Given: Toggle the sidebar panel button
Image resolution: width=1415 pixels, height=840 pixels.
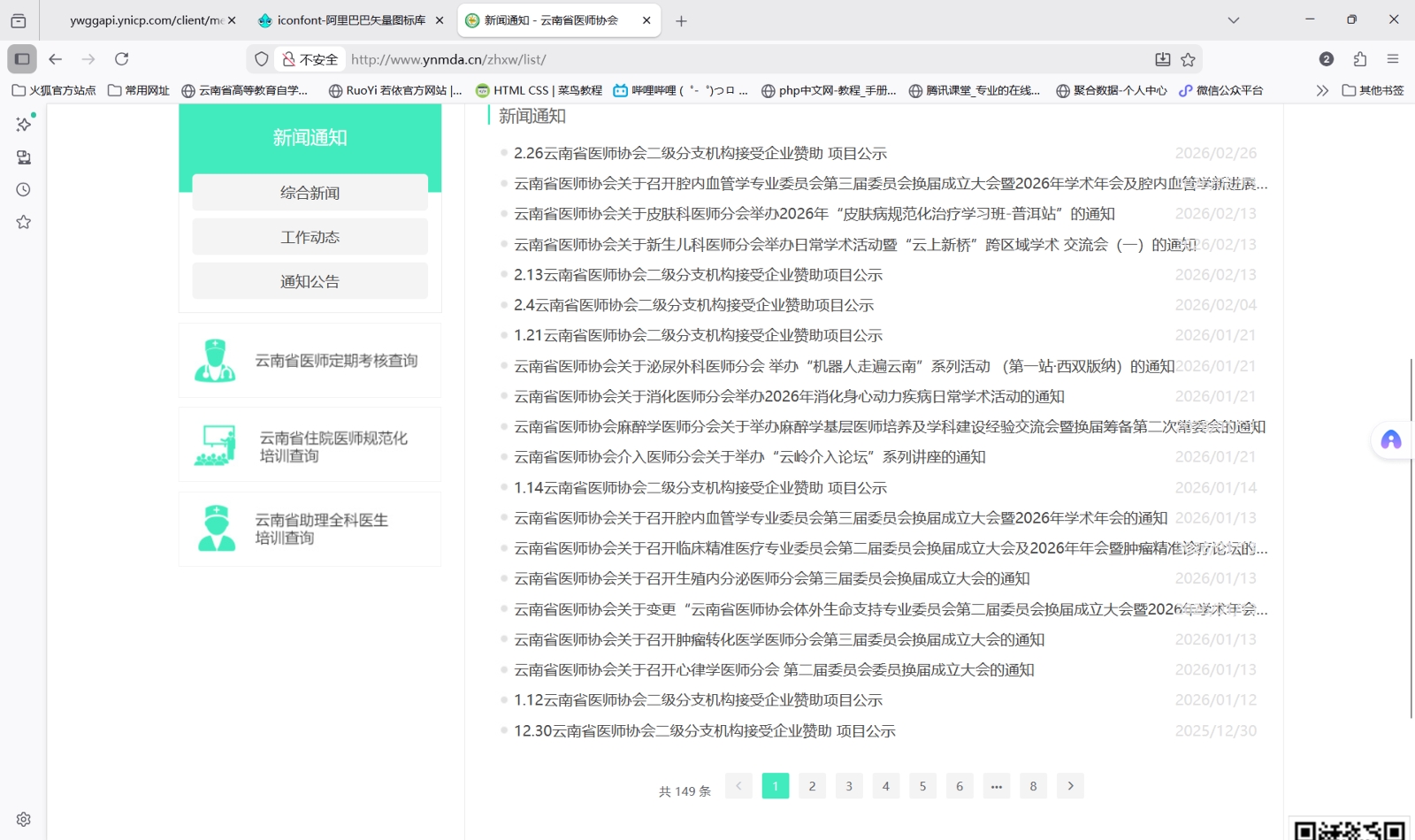Looking at the screenshot, I should [21, 59].
